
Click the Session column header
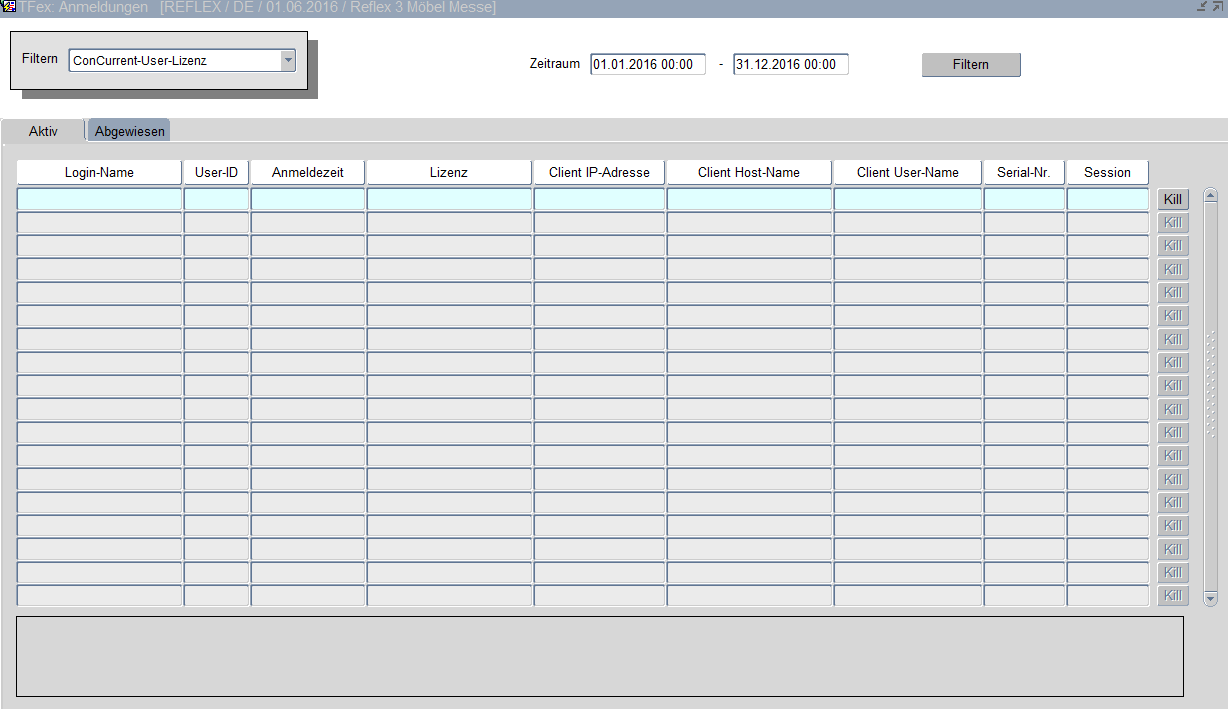[x=1107, y=172]
